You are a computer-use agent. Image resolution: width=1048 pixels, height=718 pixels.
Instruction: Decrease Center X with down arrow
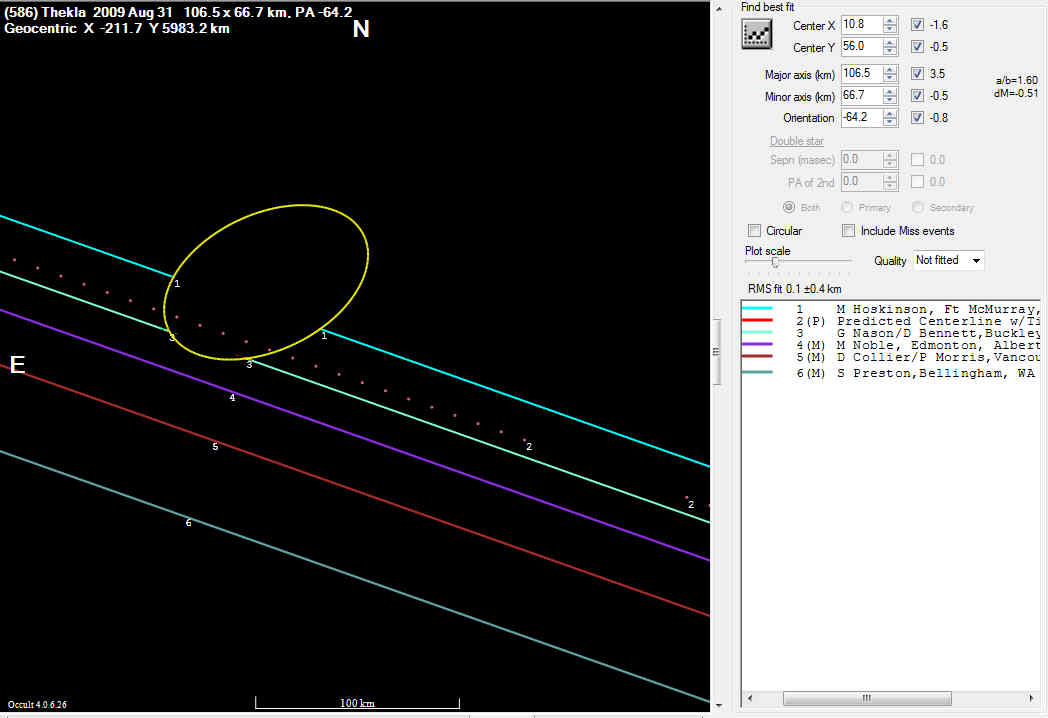(x=890, y=29)
